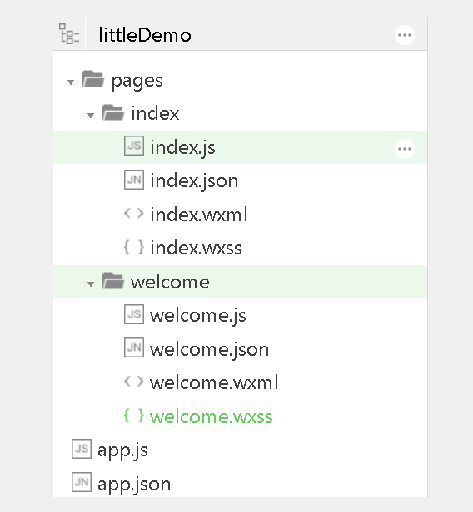Collapse the pages folder arrow
Viewport: 473px width, 512px height.
(70, 82)
